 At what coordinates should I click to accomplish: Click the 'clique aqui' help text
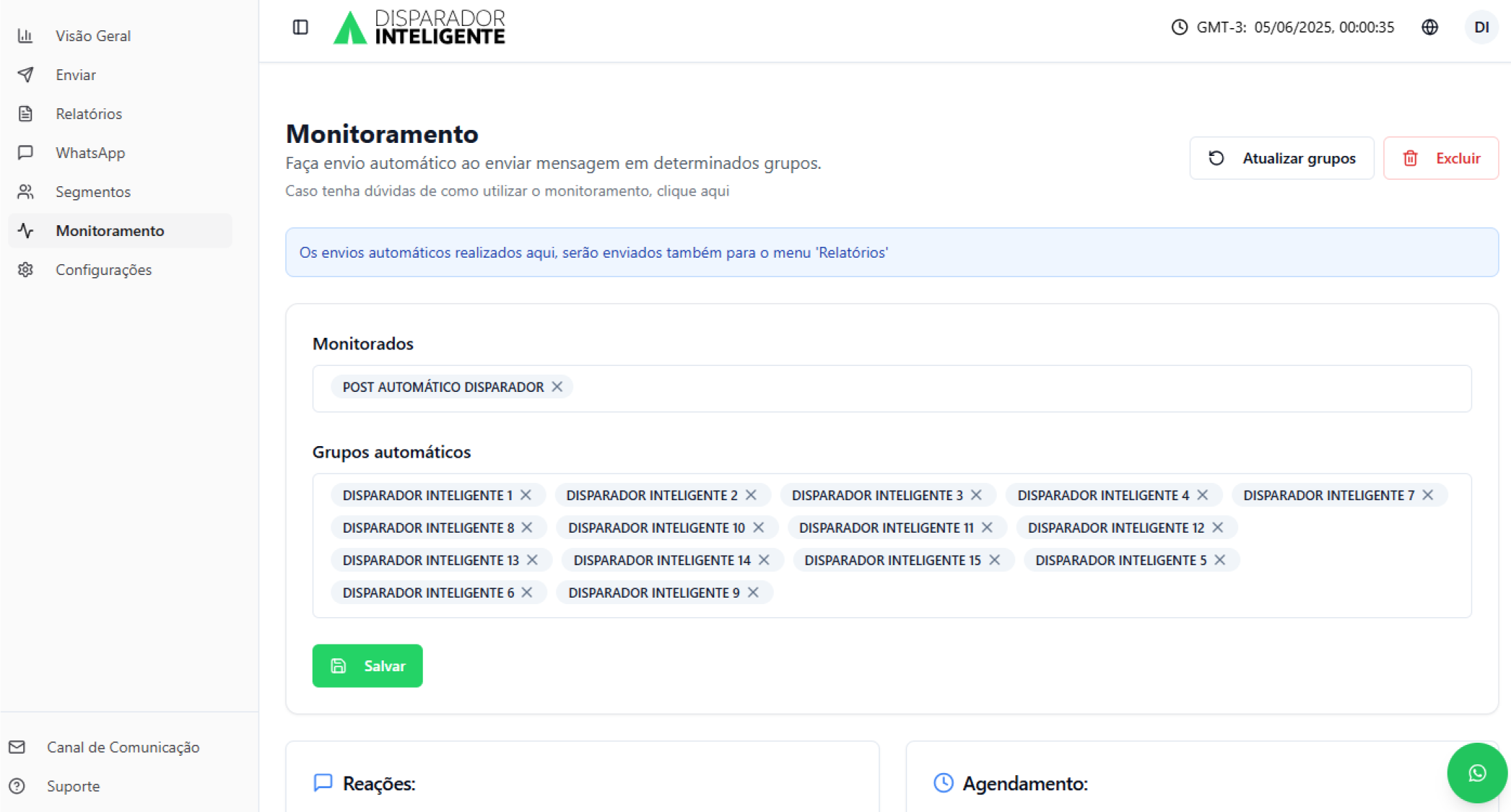693,191
